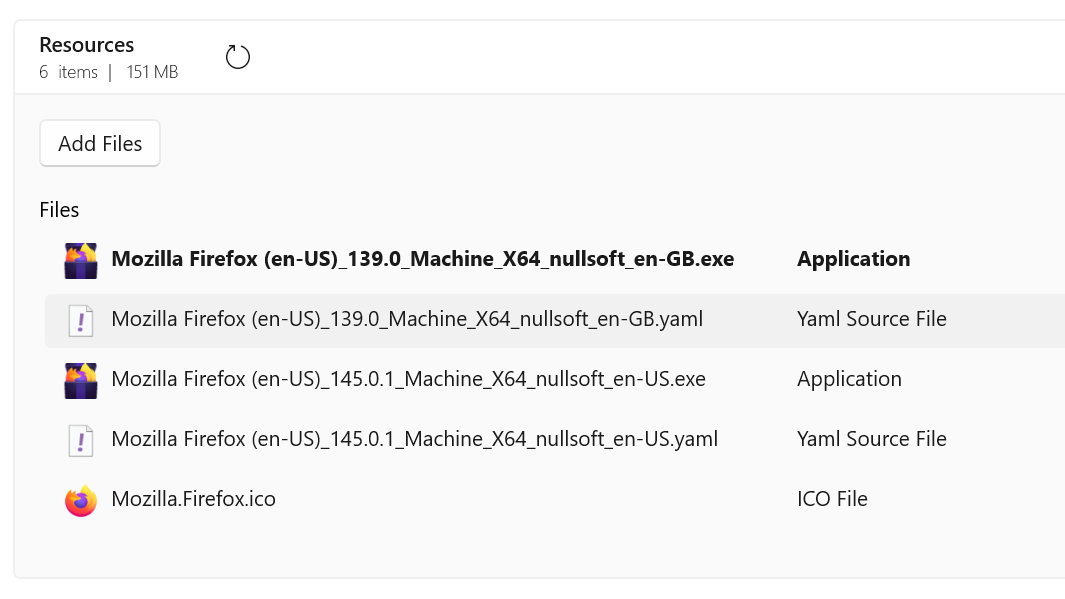This screenshot has height=599, width=1065.
Task: Click Yaml Source File type of the 139.0 yaml
Action: click(x=871, y=319)
